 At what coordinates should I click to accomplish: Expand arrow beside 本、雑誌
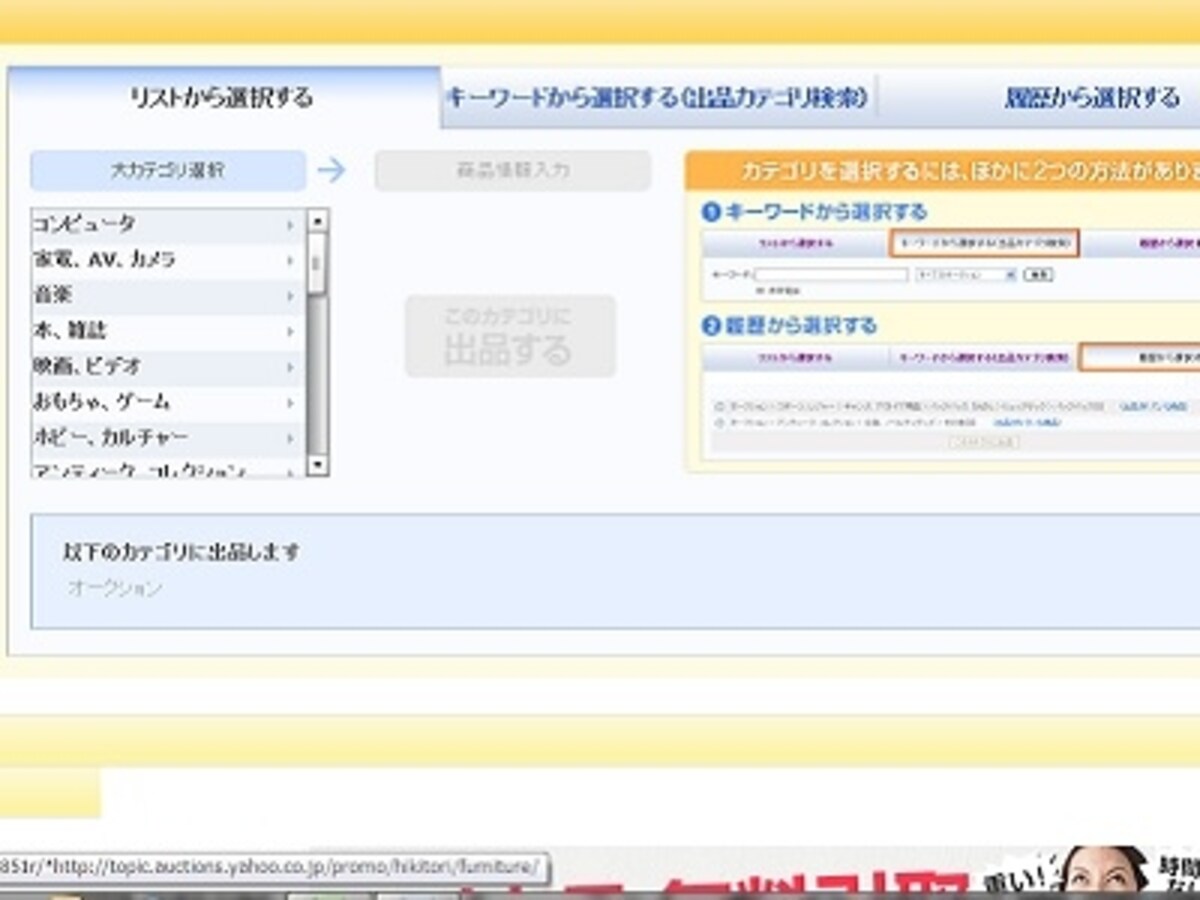291,332
